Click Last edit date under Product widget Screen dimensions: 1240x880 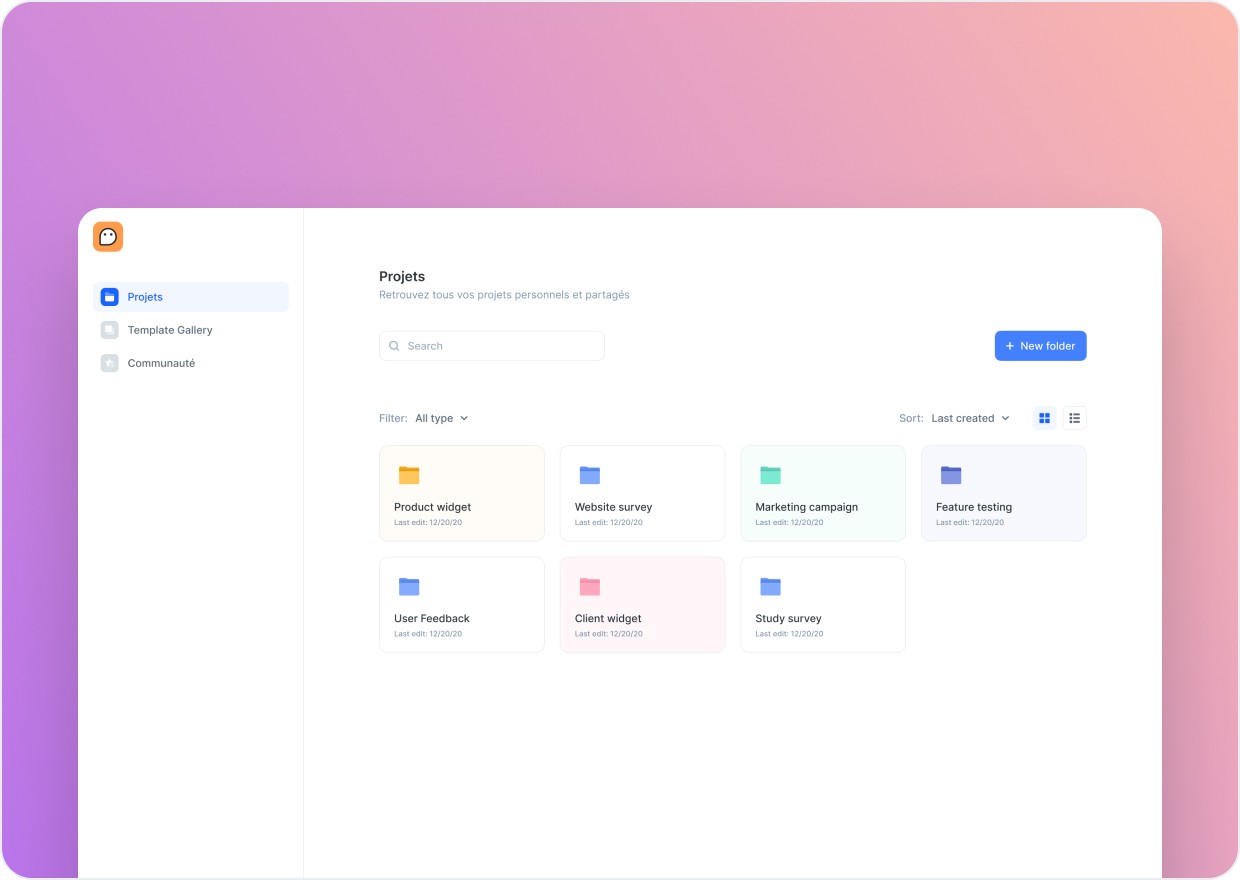tap(428, 522)
